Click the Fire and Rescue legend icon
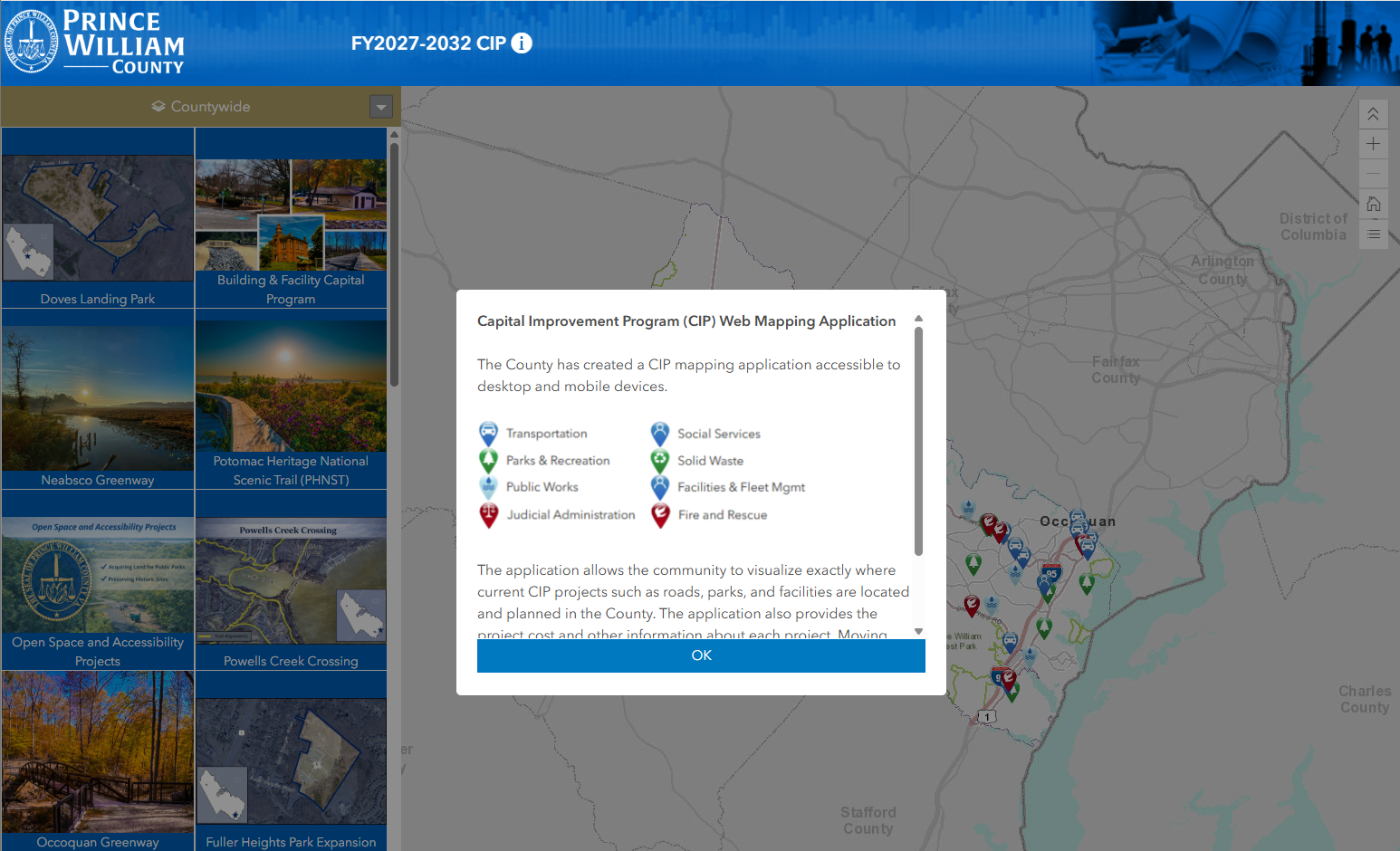 (660, 515)
